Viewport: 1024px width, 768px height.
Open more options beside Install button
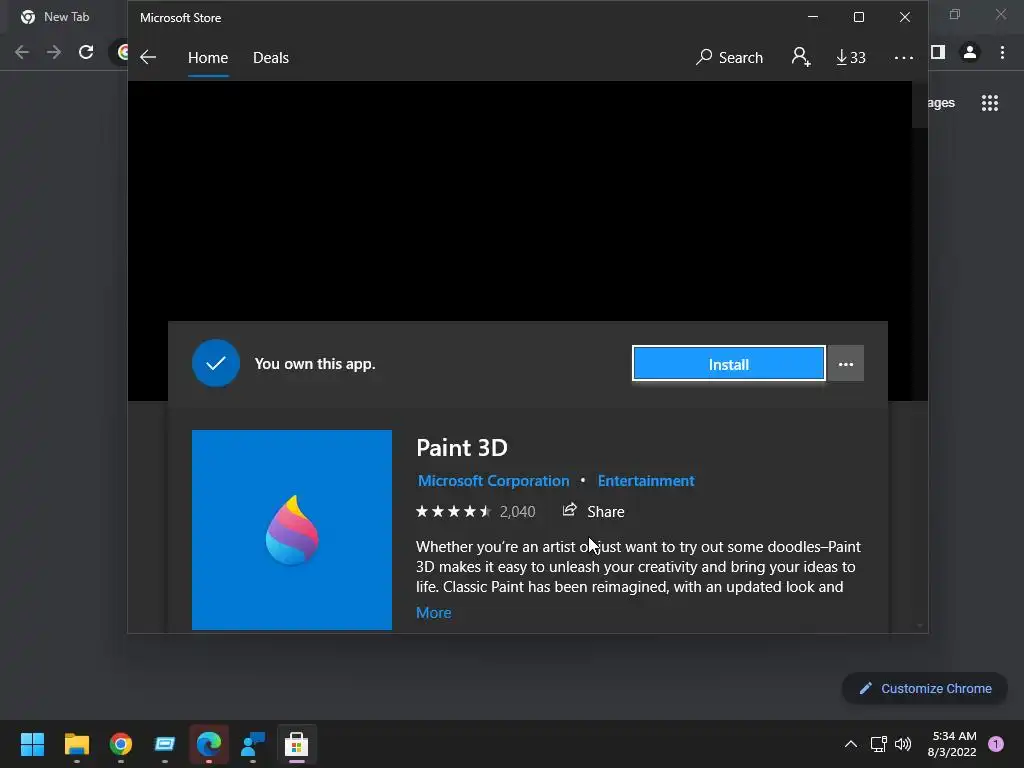[x=846, y=364]
